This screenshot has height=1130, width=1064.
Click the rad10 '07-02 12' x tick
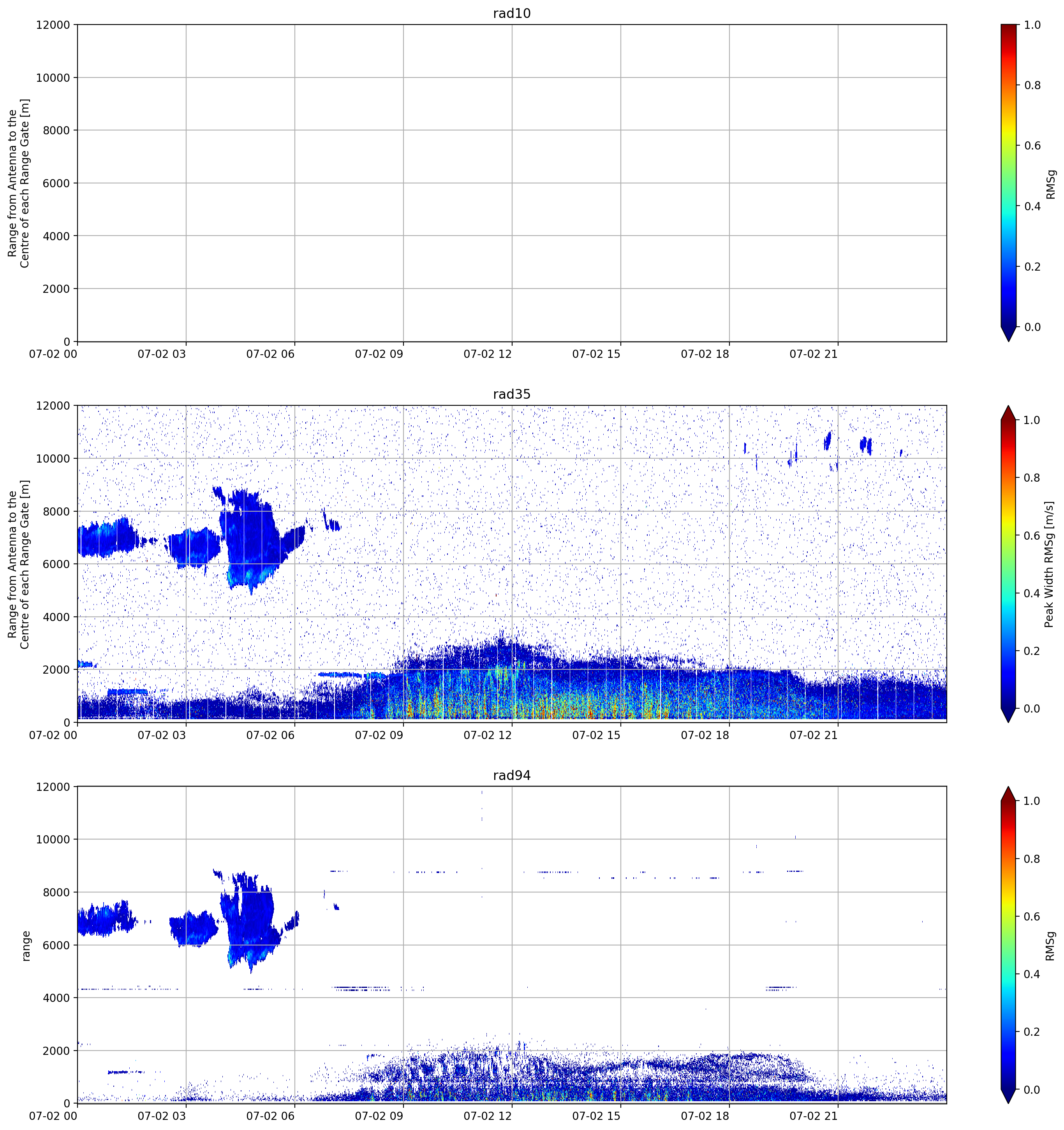coord(488,354)
